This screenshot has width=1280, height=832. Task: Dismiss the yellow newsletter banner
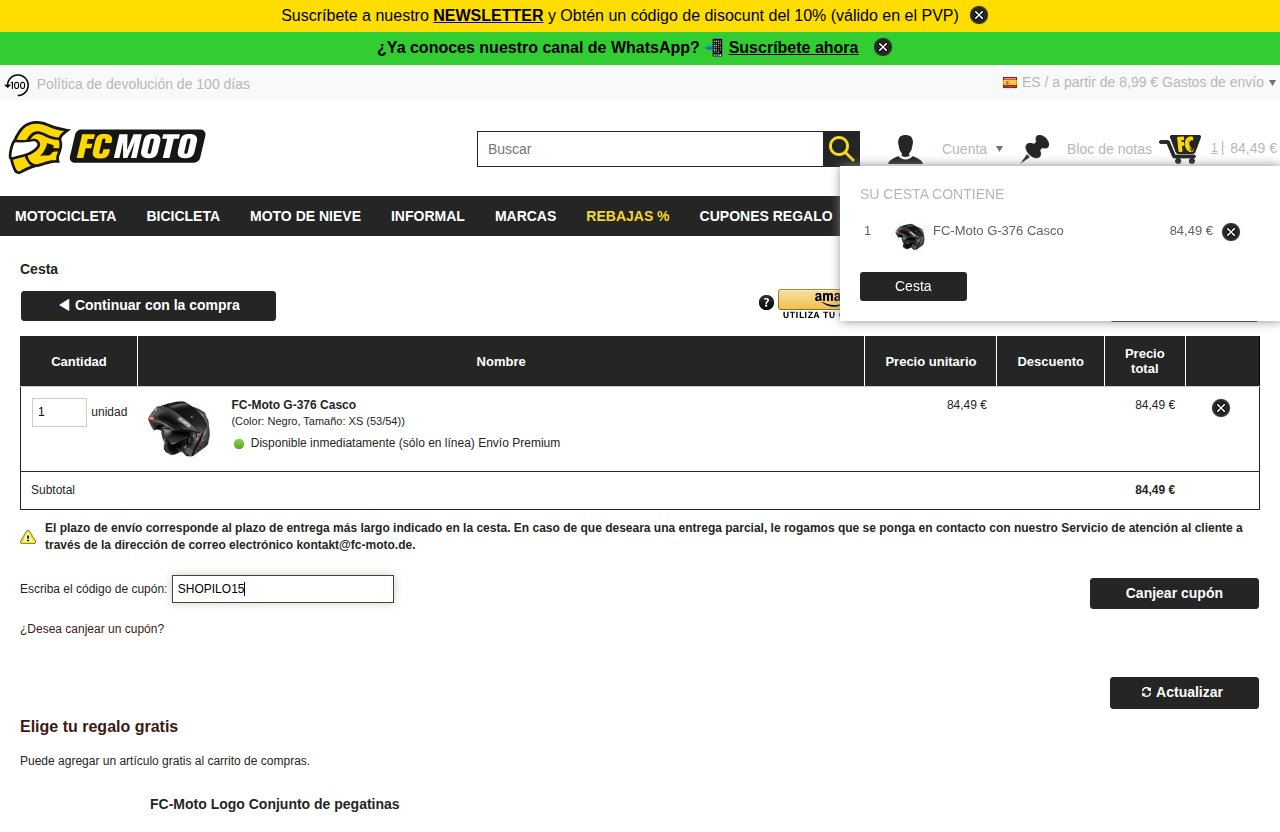coord(979,15)
